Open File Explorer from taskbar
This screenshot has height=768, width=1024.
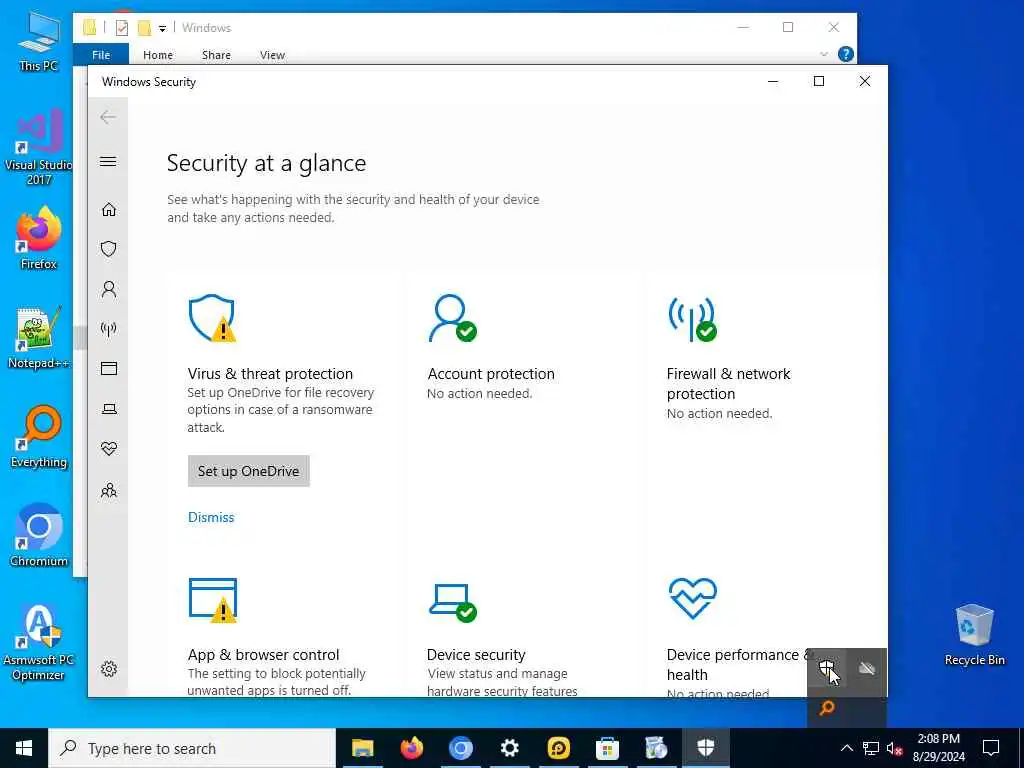(362, 748)
